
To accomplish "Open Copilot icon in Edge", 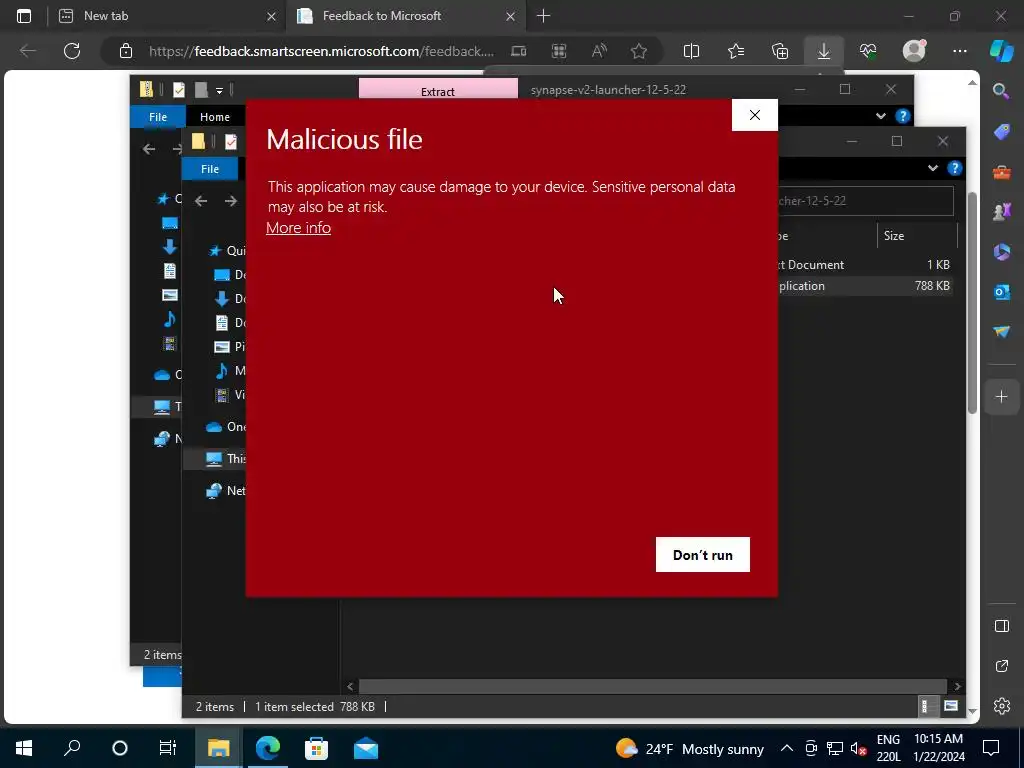I will [1001, 51].
